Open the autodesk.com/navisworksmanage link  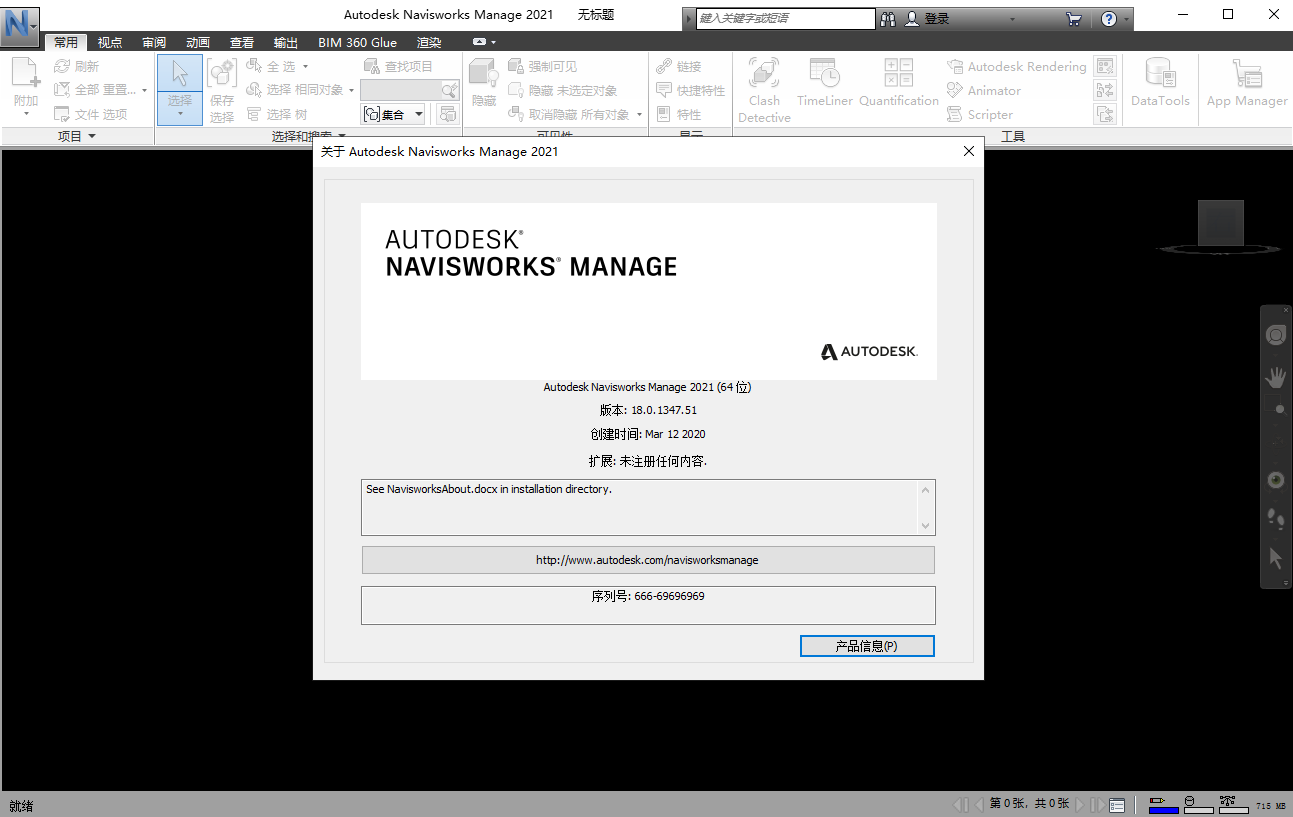[648, 560]
